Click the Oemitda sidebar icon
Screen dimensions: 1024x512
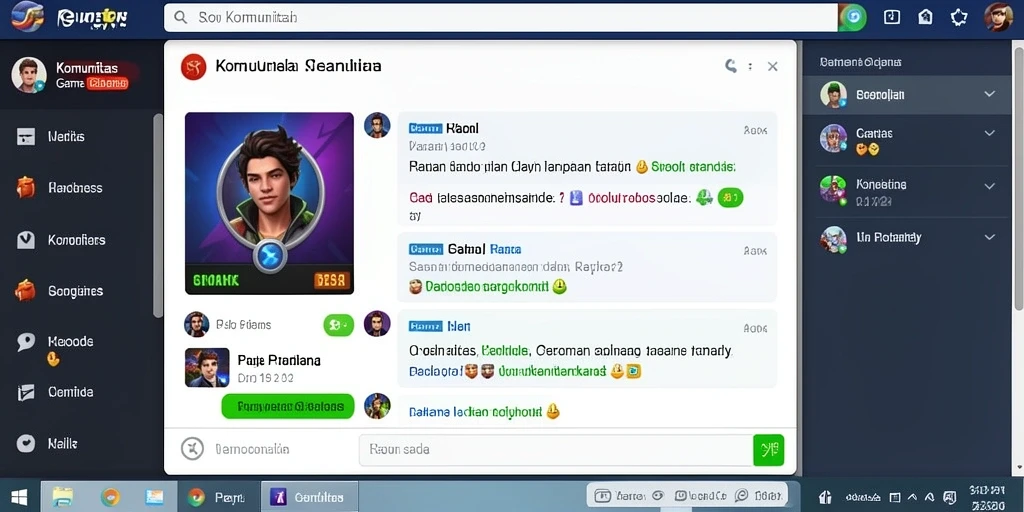coord(25,392)
